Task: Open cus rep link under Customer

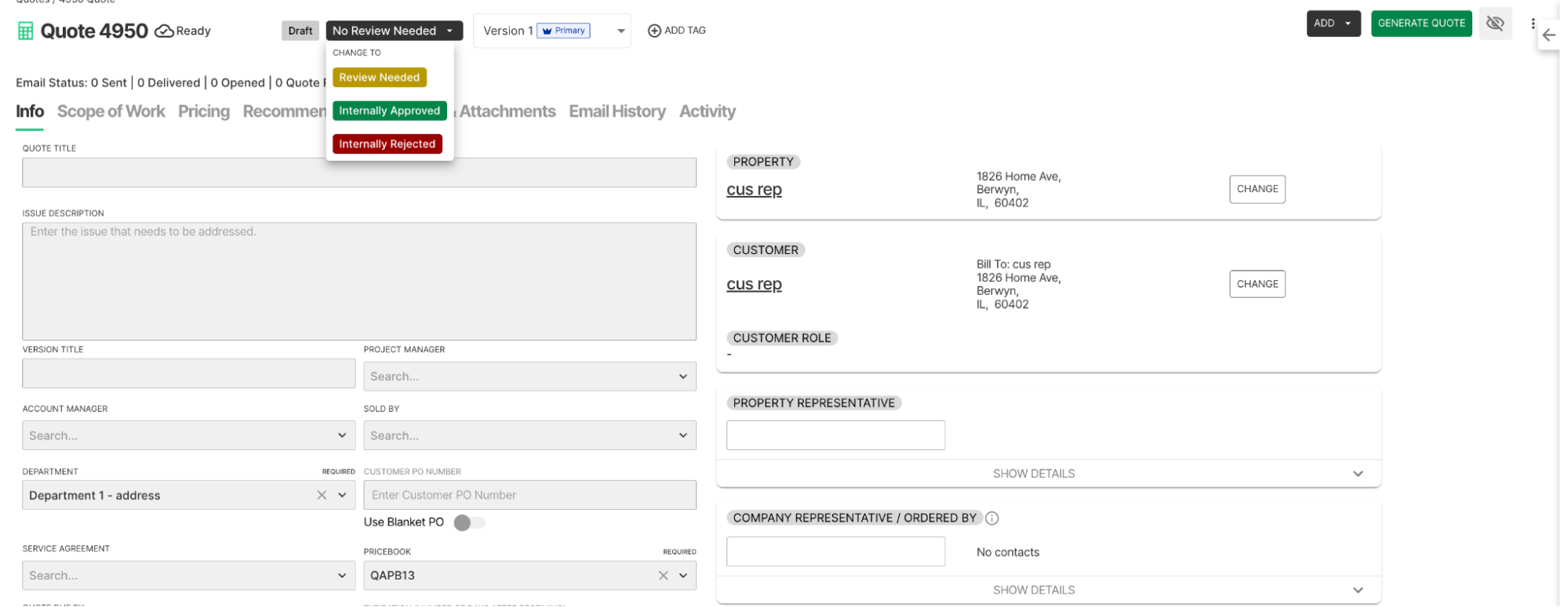Action: 754,285
